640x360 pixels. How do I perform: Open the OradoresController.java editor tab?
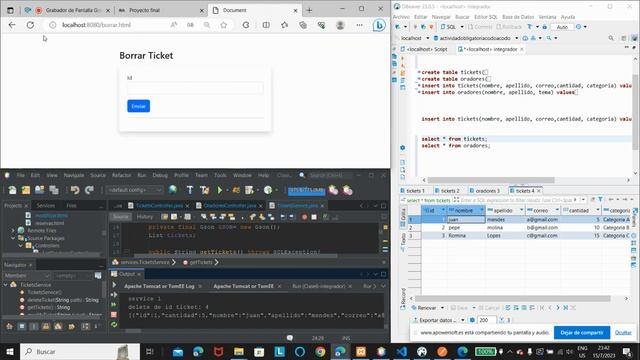[229, 205]
